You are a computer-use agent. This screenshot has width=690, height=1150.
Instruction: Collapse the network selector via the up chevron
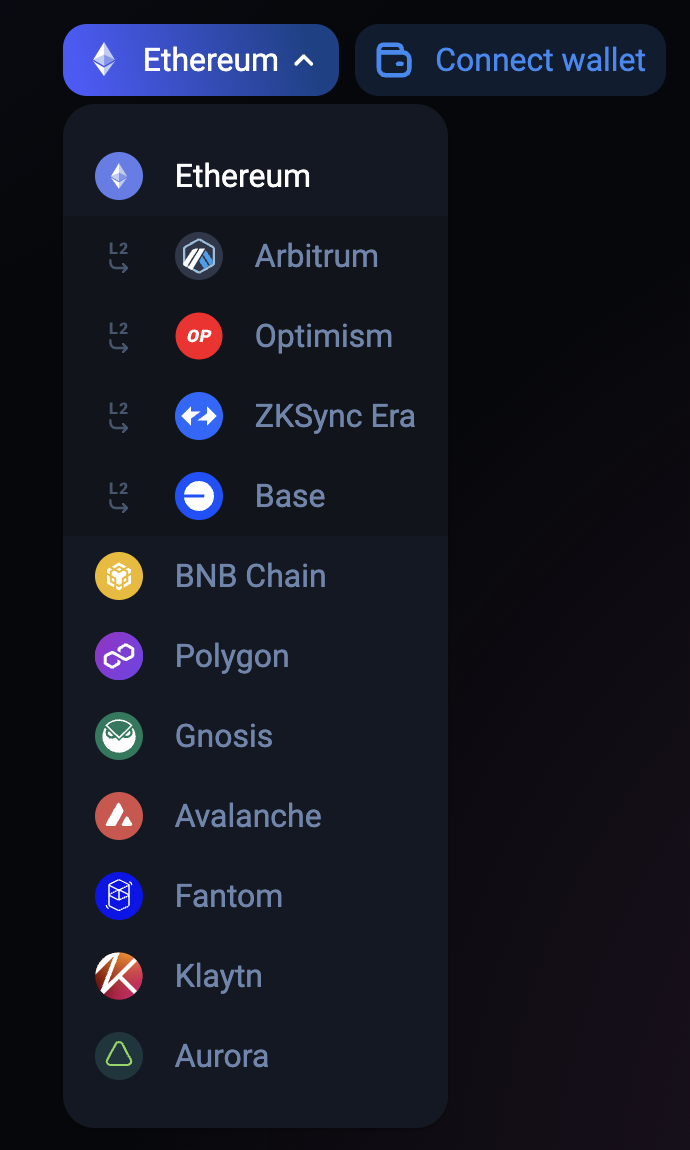point(305,60)
